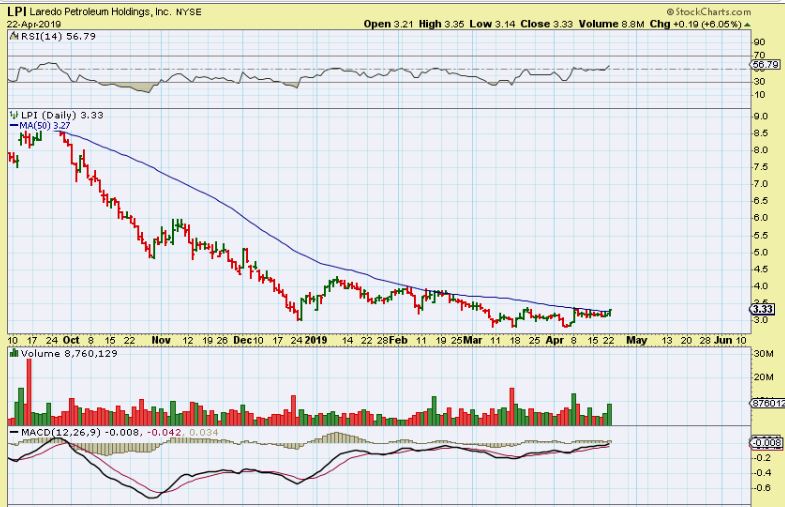Click the Nov label on date axis

(x=161, y=340)
